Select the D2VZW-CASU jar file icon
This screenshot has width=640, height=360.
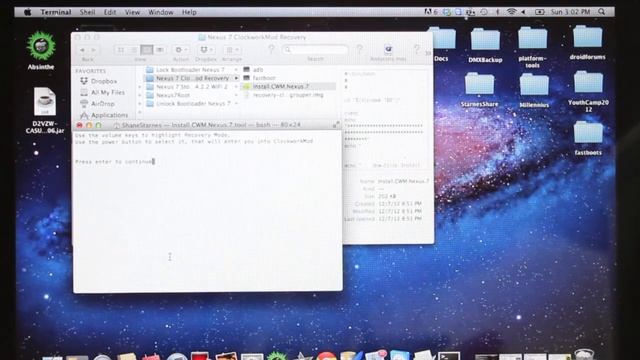click(x=44, y=110)
